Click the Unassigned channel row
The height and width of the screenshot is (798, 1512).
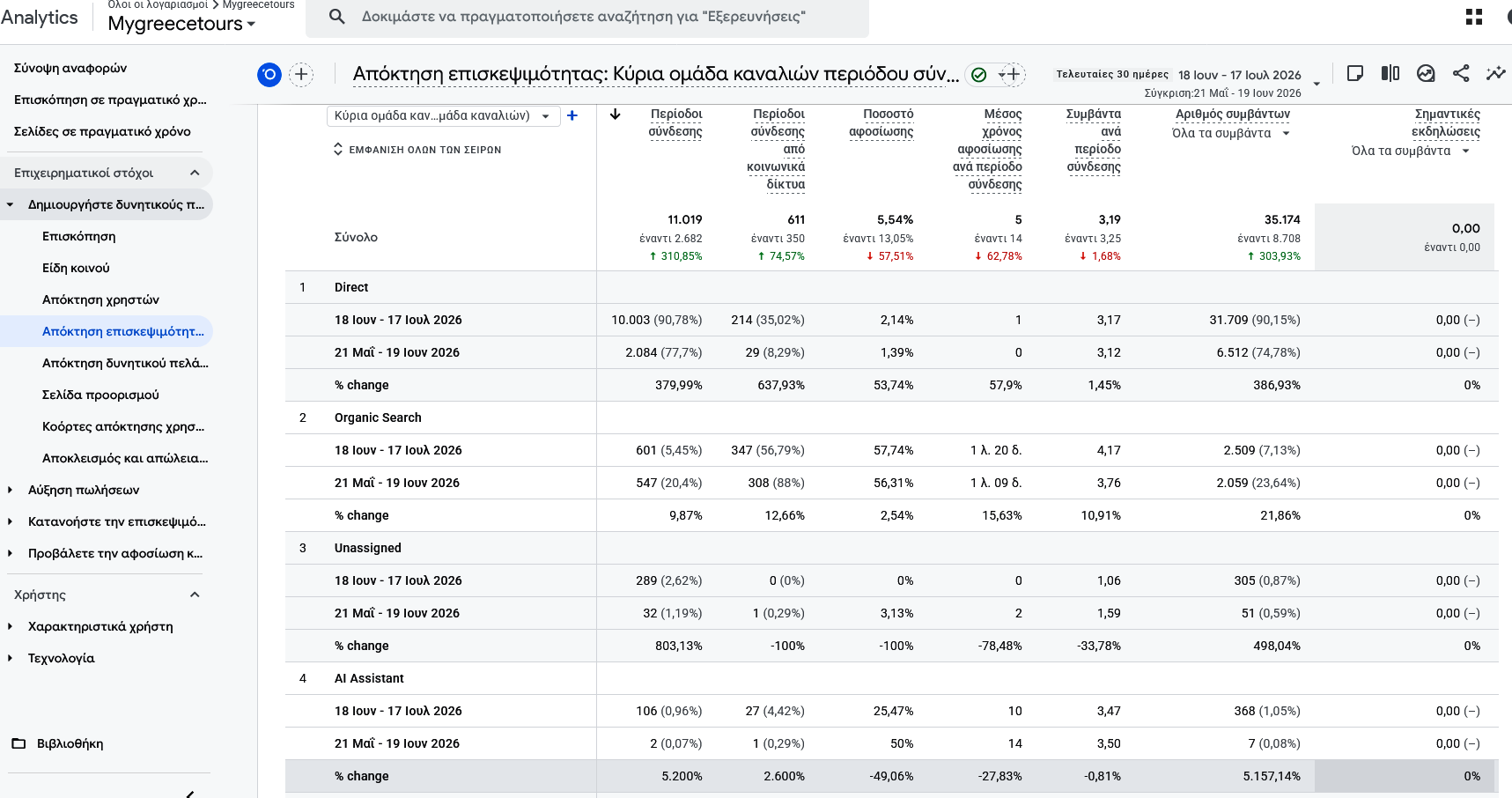coord(891,548)
